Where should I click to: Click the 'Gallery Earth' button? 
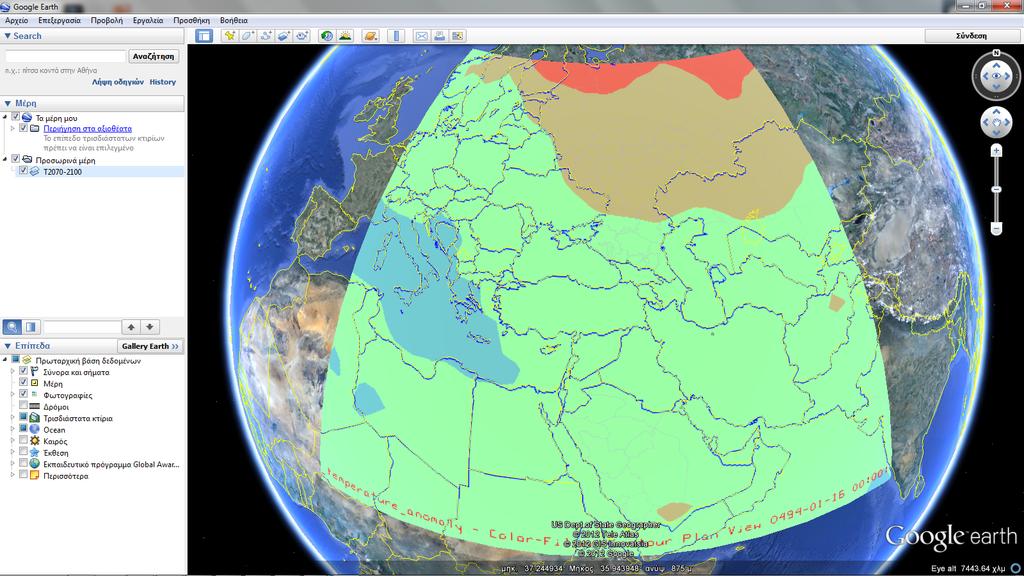tap(150, 346)
